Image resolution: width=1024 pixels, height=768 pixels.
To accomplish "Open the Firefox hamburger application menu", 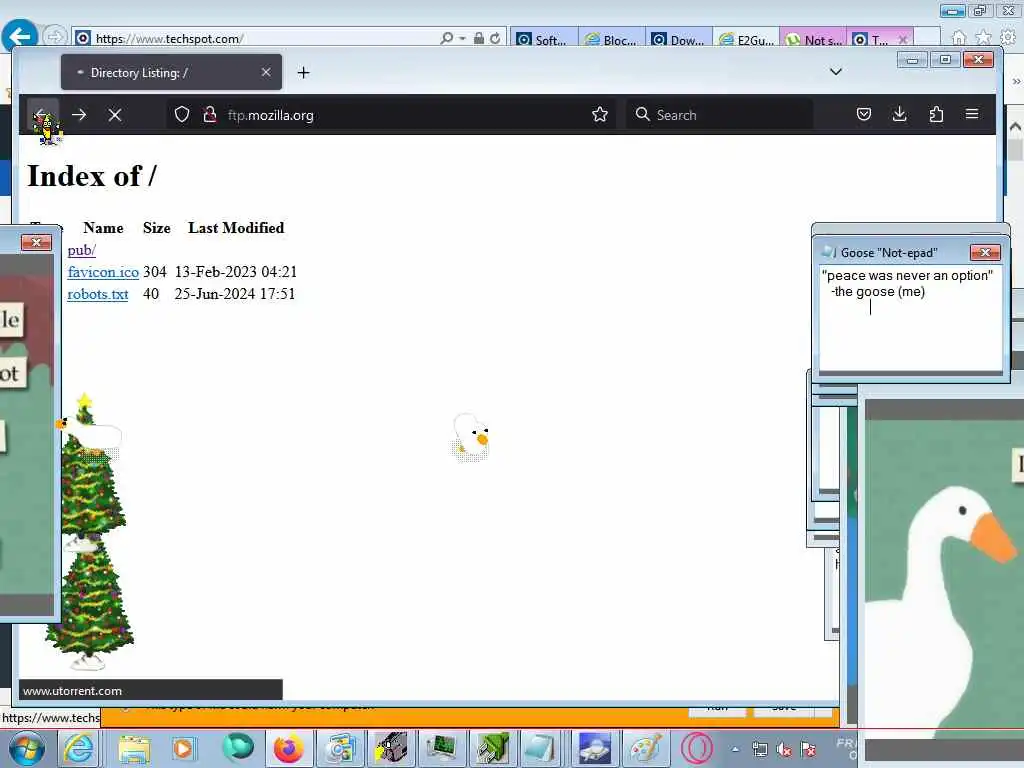I will click(972, 114).
